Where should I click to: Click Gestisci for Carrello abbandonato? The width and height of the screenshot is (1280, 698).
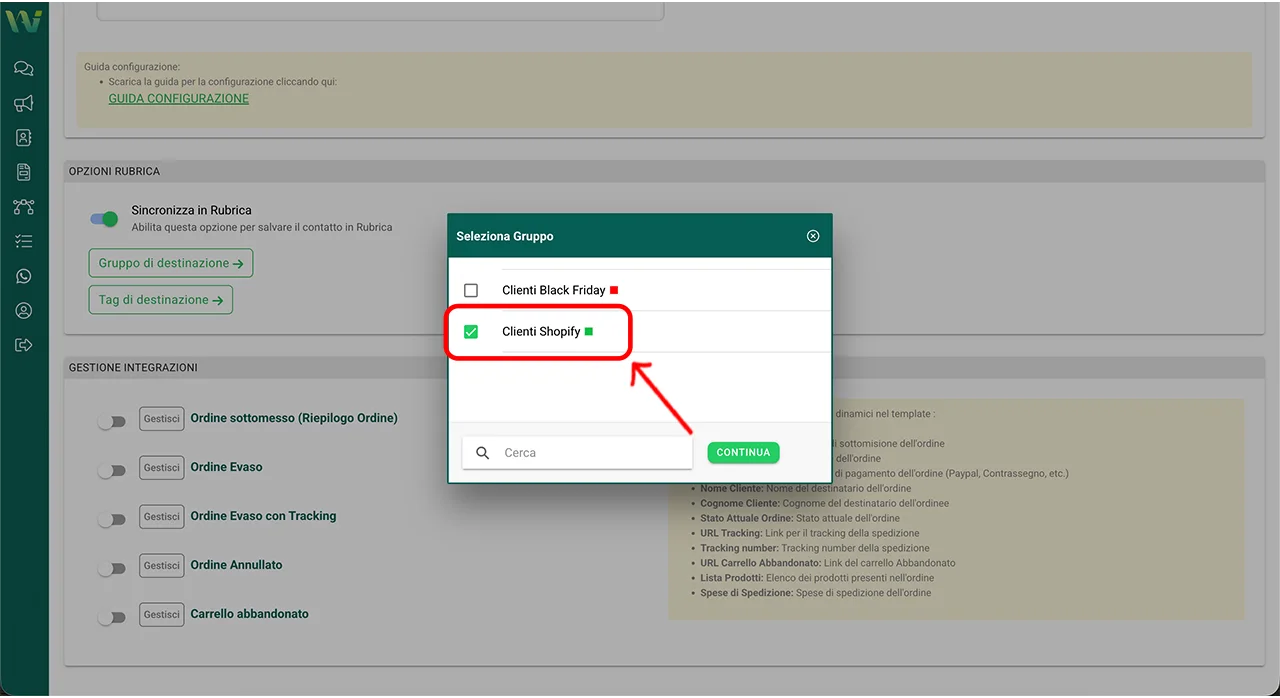[161, 614]
